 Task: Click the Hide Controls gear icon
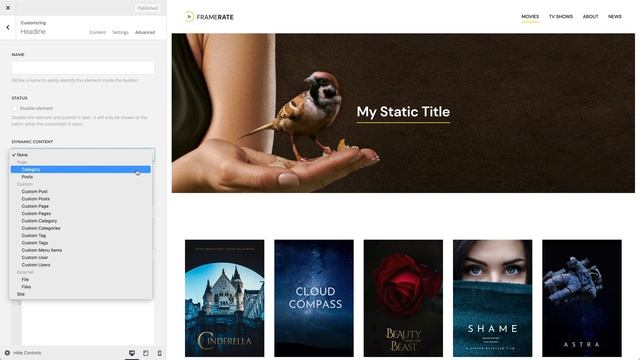pos(7,353)
